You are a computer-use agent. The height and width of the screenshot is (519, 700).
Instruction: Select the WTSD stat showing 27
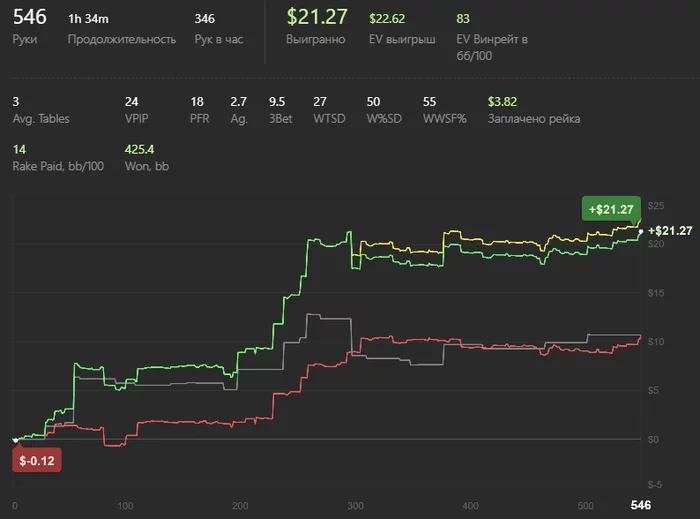[x=329, y=110]
